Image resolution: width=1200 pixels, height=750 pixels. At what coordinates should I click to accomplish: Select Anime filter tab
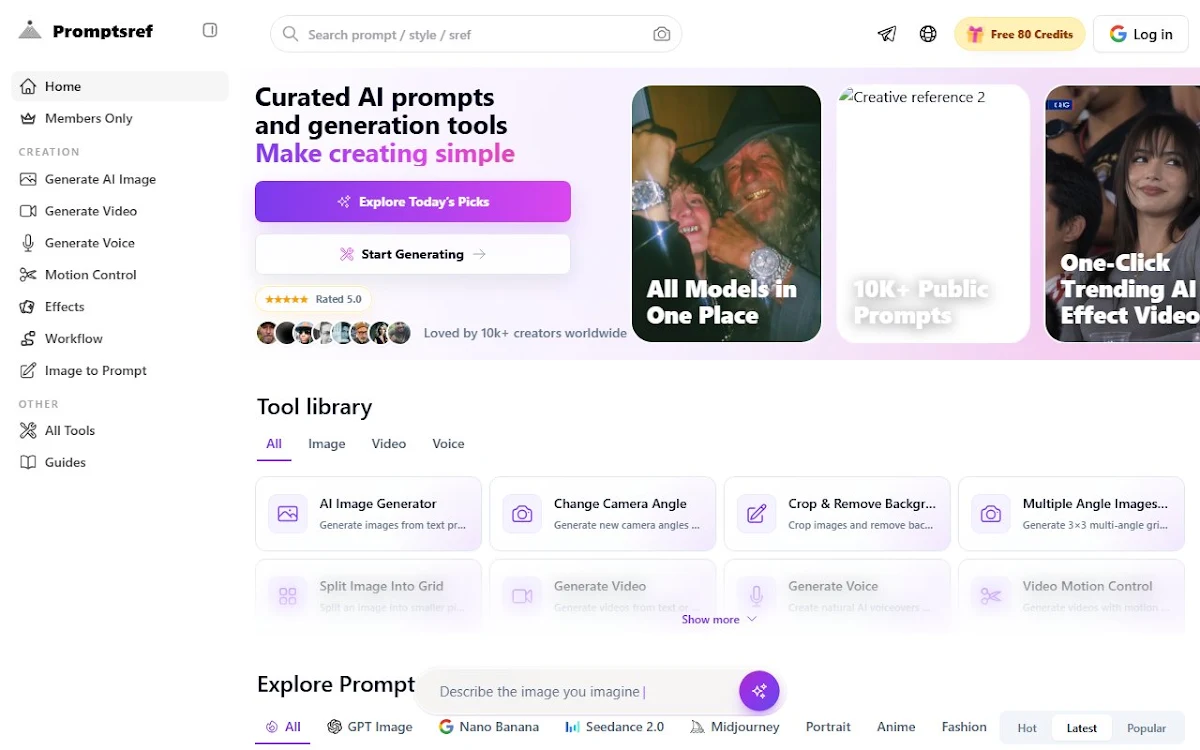[x=896, y=727]
